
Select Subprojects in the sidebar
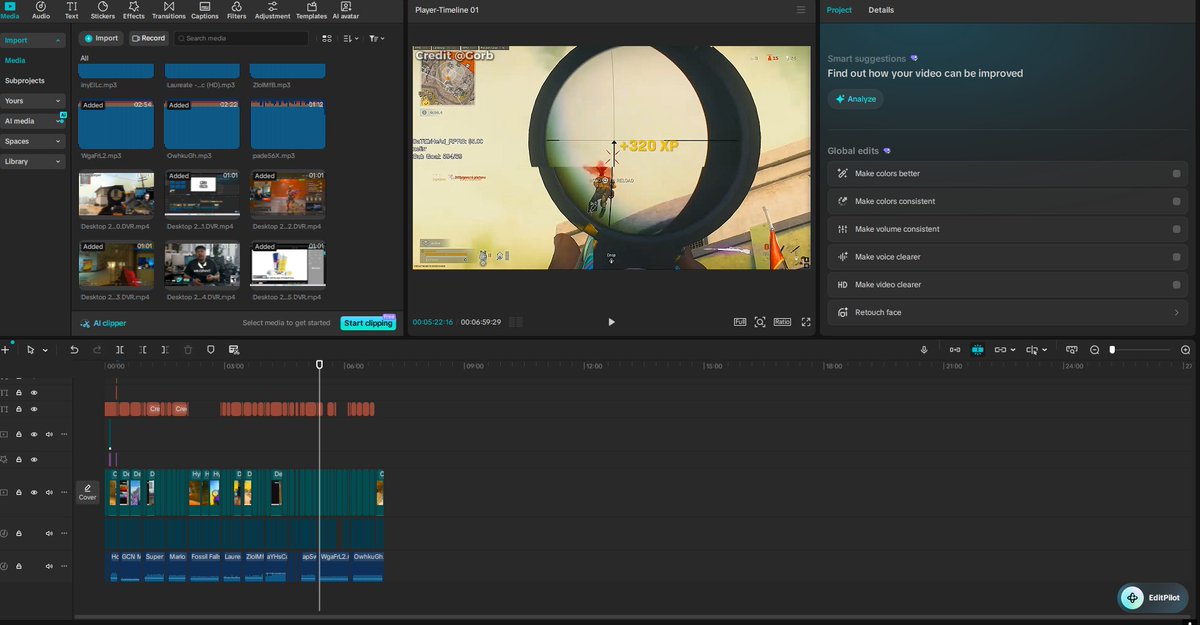(25, 80)
